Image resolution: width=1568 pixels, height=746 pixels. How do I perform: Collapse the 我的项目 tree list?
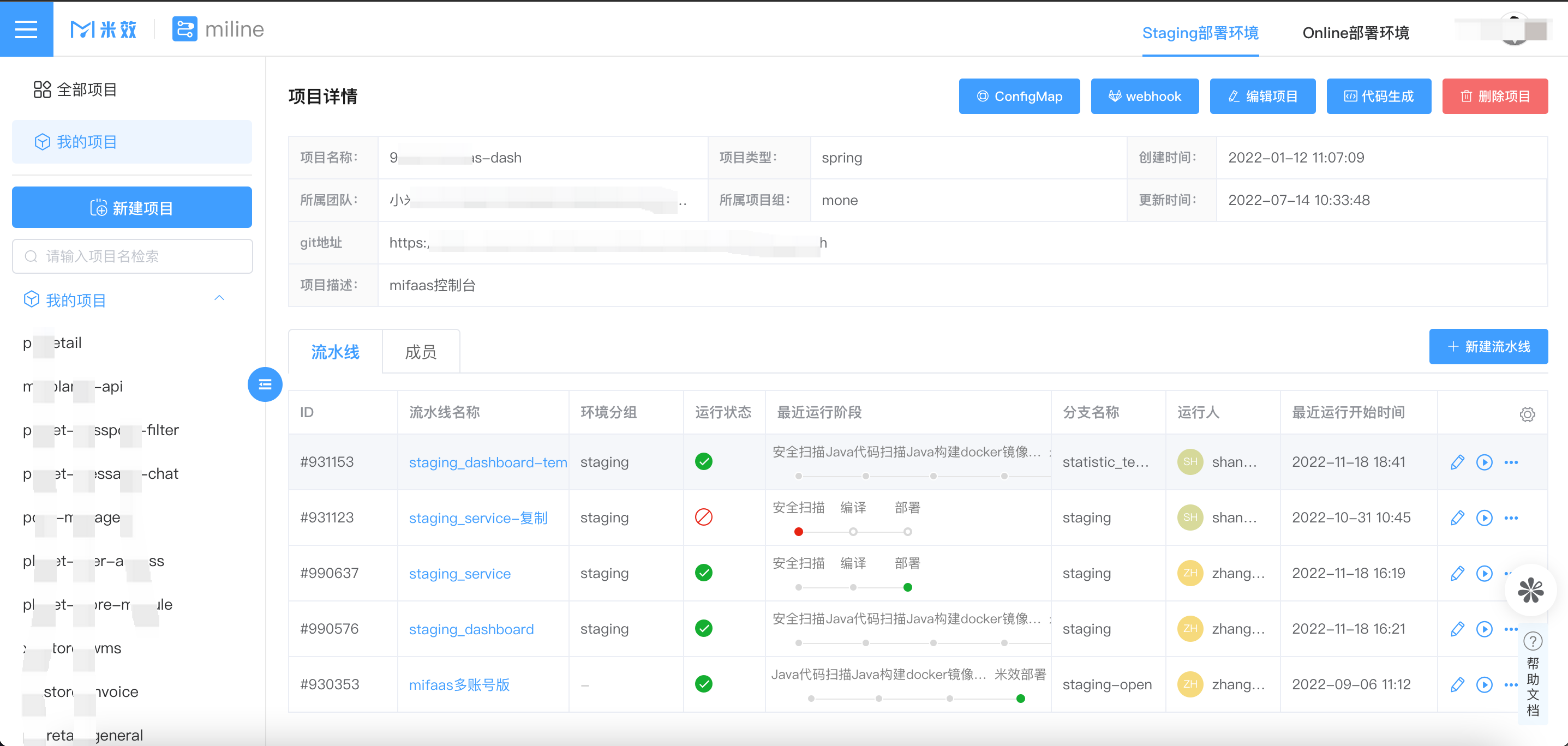coord(219,299)
